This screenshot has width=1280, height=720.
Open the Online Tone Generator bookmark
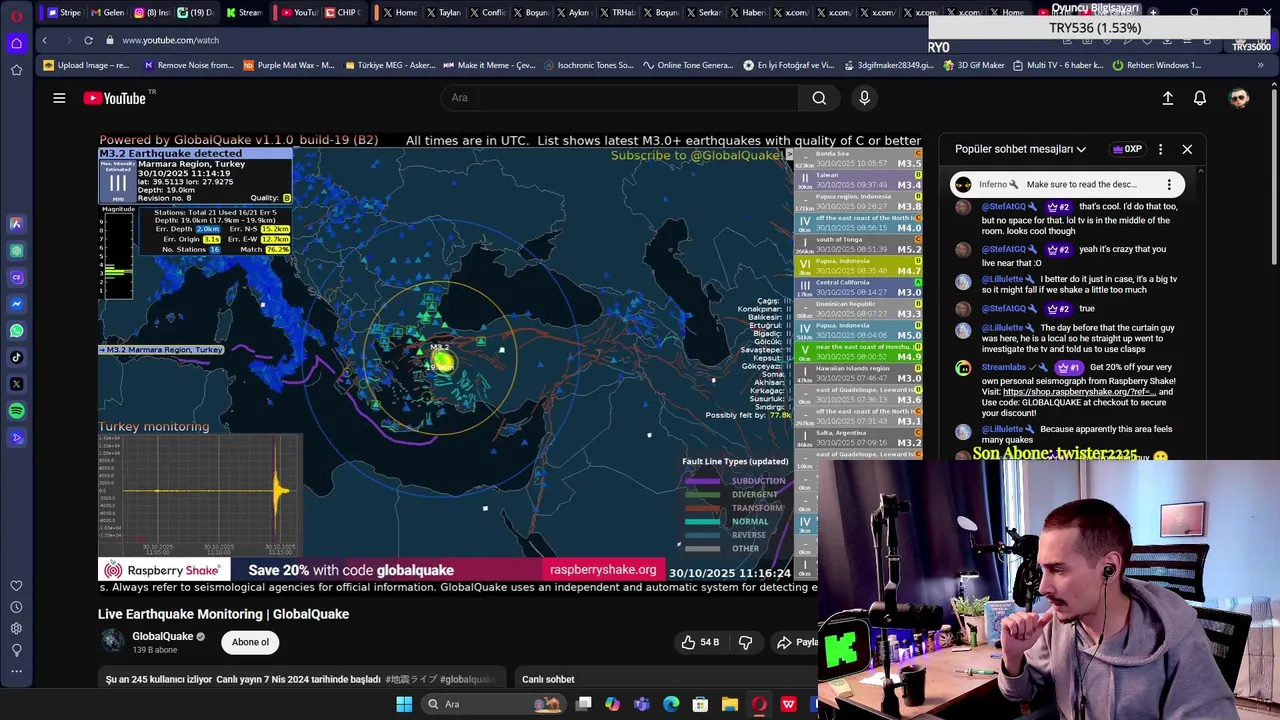coord(688,65)
